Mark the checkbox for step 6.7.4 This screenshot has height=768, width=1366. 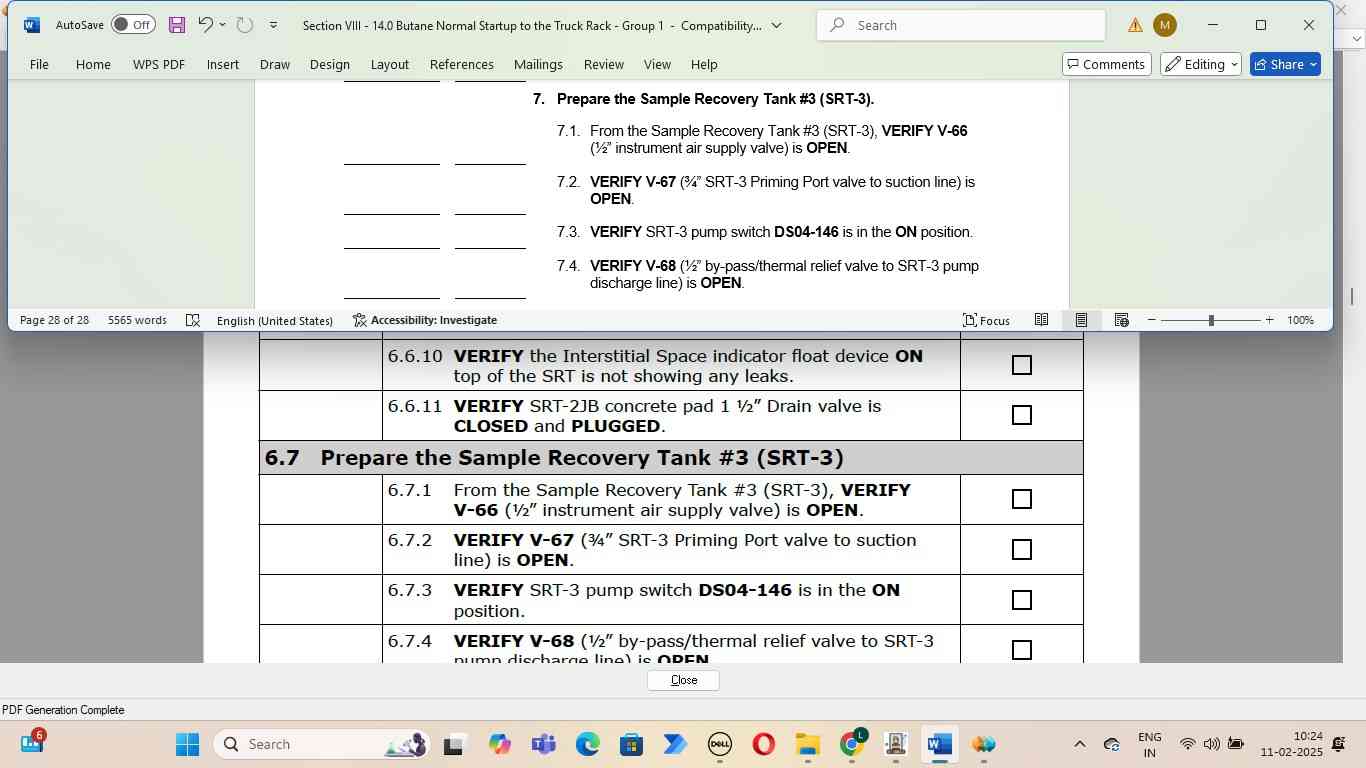click(x=1021, y=650)
